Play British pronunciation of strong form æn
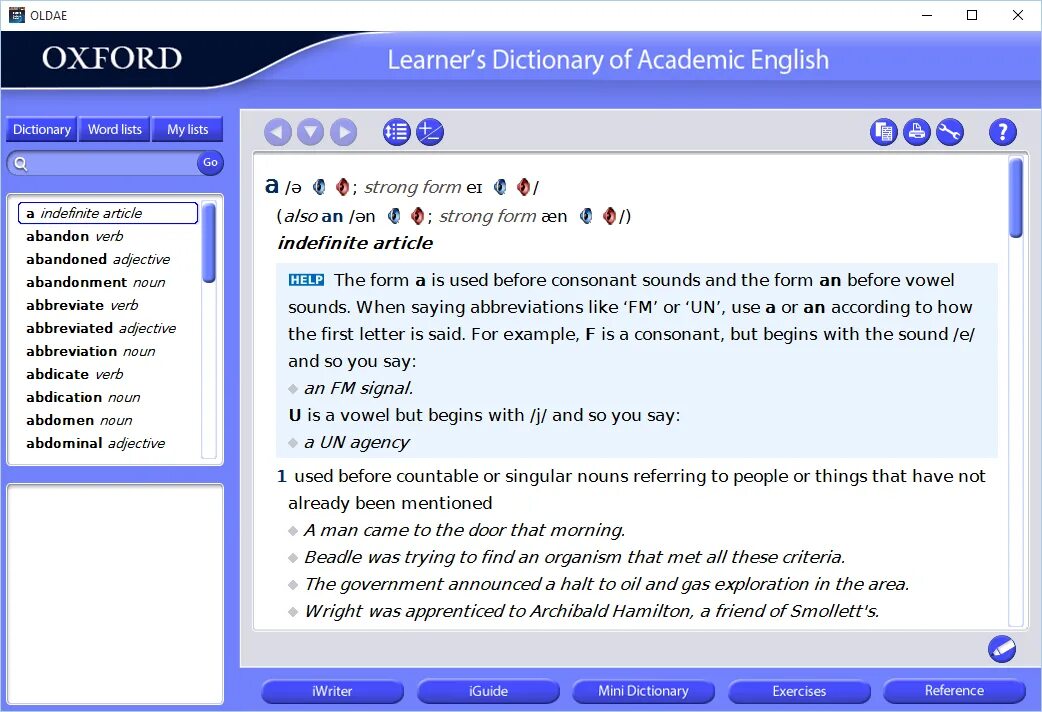 [x=586, y=216]
